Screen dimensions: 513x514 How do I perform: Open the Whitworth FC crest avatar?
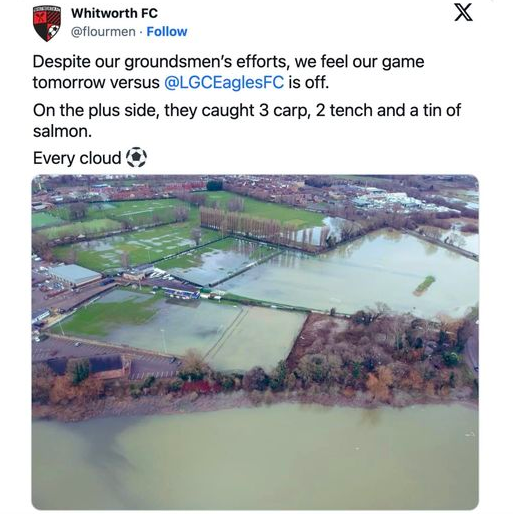(x=47, y=23)
